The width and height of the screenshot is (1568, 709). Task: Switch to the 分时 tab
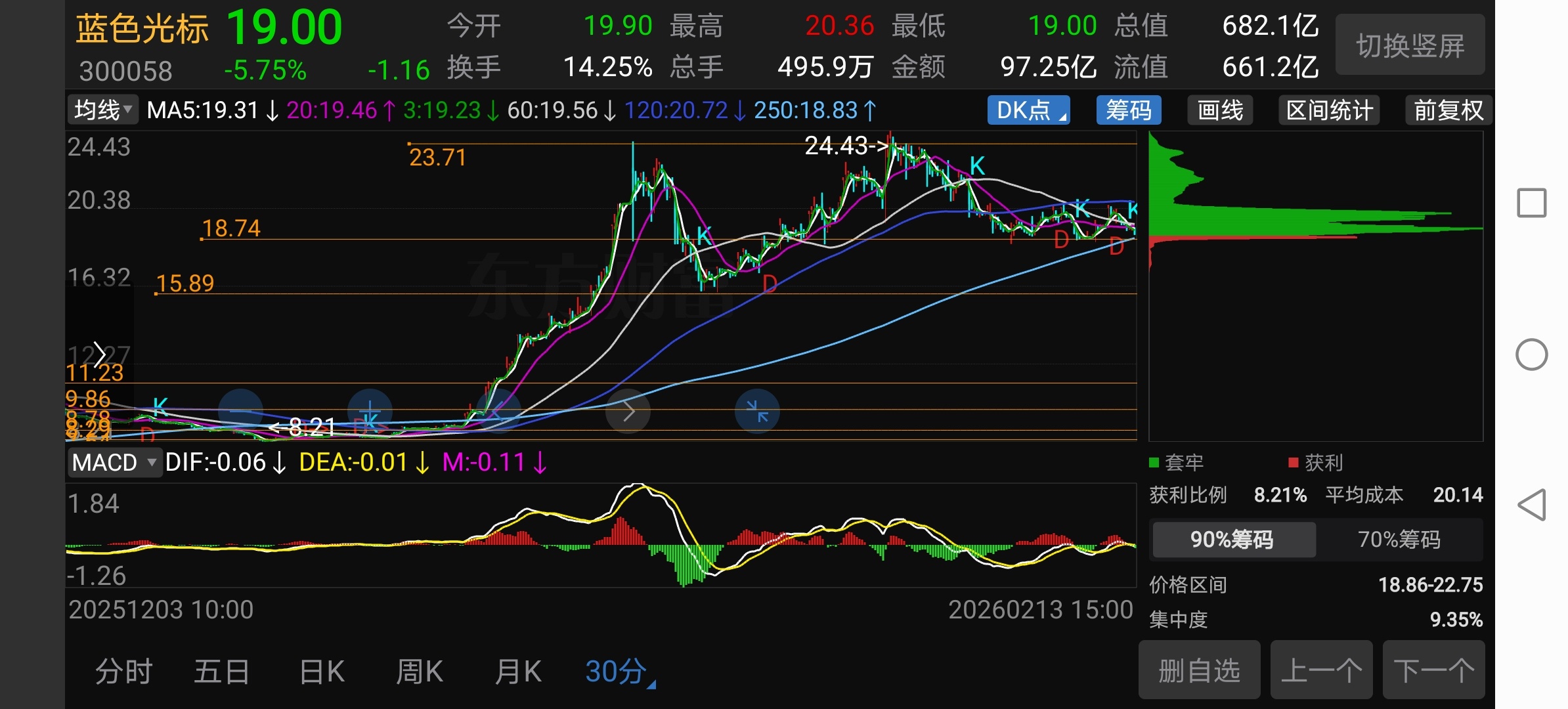coord(123,672)
